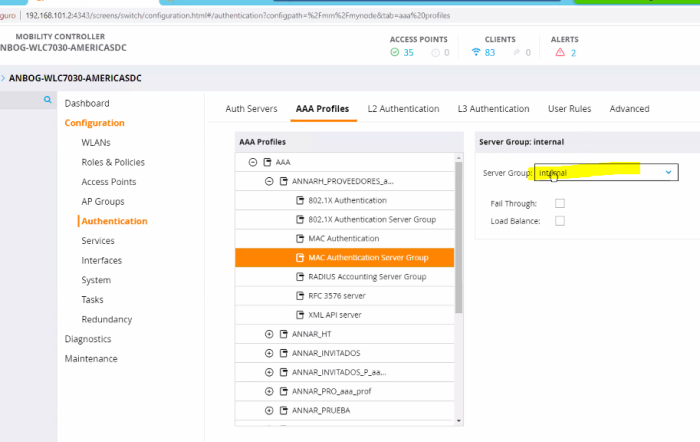
Task: Expand the ANNAR_PRO_aaa_prof profile
Action: coord(269,391)
